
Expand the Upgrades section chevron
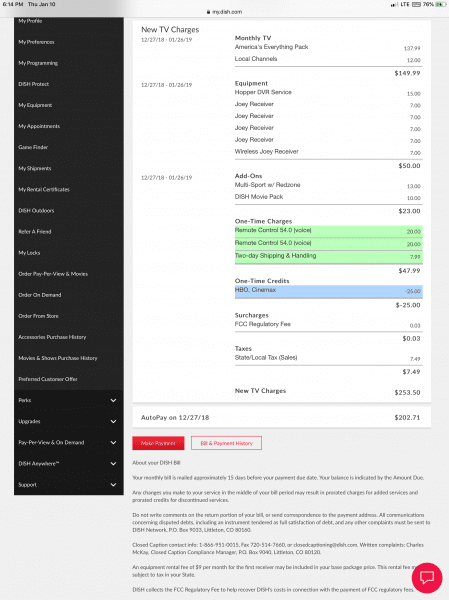pos(113,421)
